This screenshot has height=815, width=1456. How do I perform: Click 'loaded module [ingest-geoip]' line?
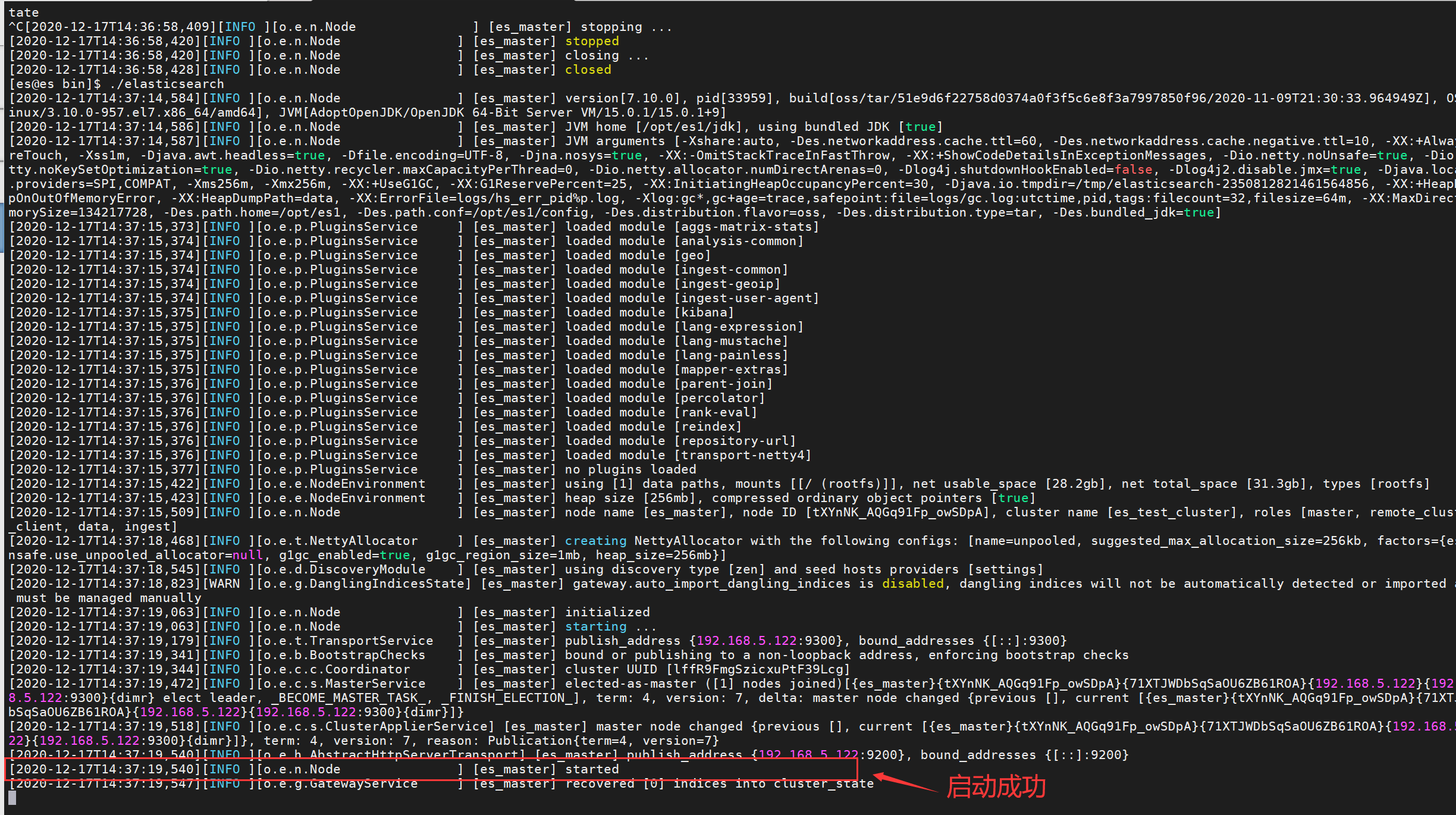tap(673, 284)
